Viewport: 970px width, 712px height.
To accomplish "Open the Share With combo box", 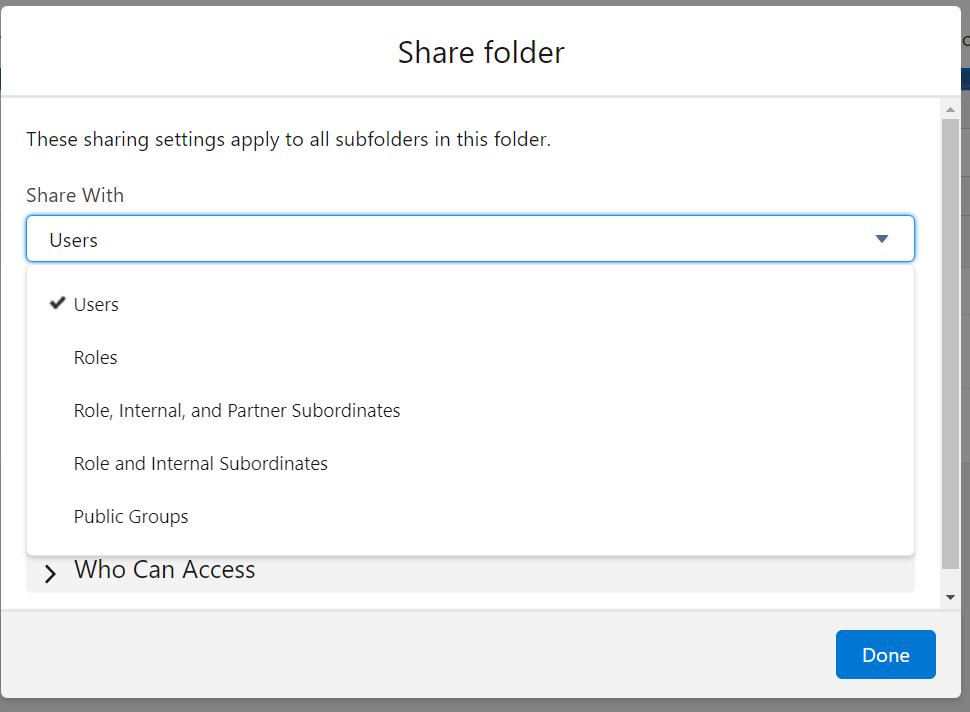I will click(x=470, y=239).
